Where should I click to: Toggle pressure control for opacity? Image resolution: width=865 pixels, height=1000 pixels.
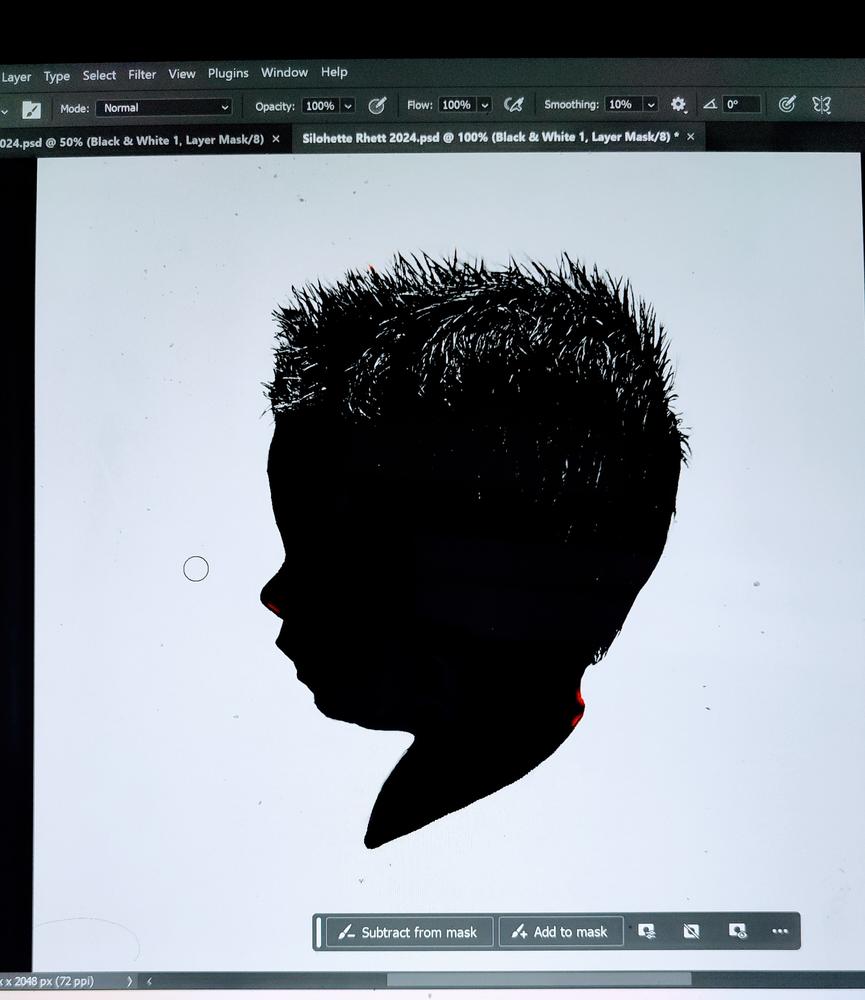point(377,105)
